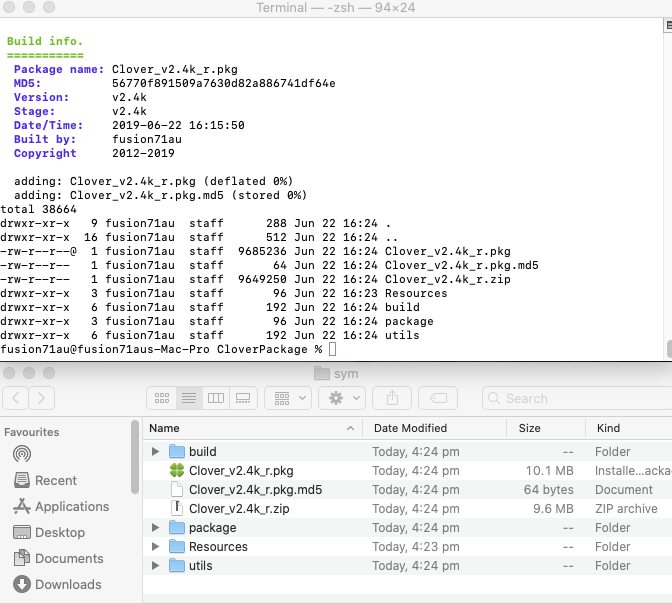The image size is (672, 603).
Task: Click the Finder sidebar scrollbar
Action: tap(135, 457)
